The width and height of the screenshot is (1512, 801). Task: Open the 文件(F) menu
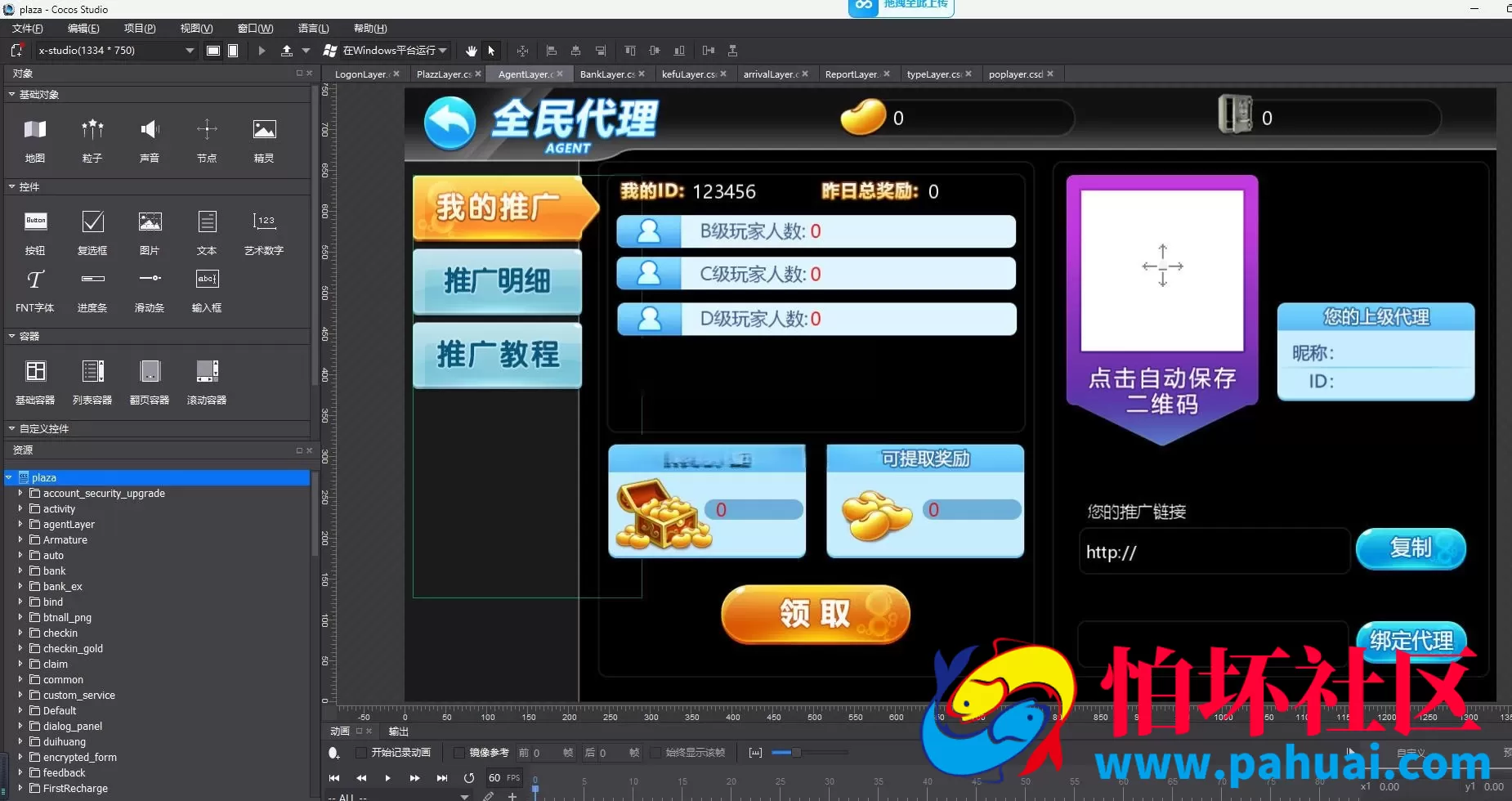[27, 29]
